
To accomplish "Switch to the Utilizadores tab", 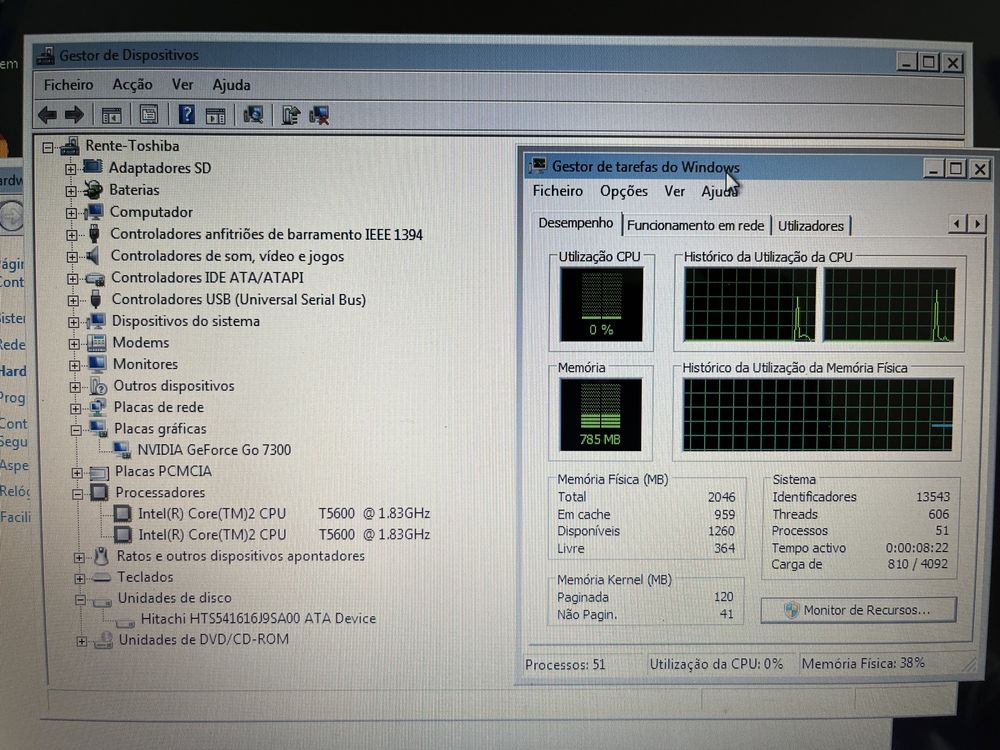I will click(x=811, y=226).
